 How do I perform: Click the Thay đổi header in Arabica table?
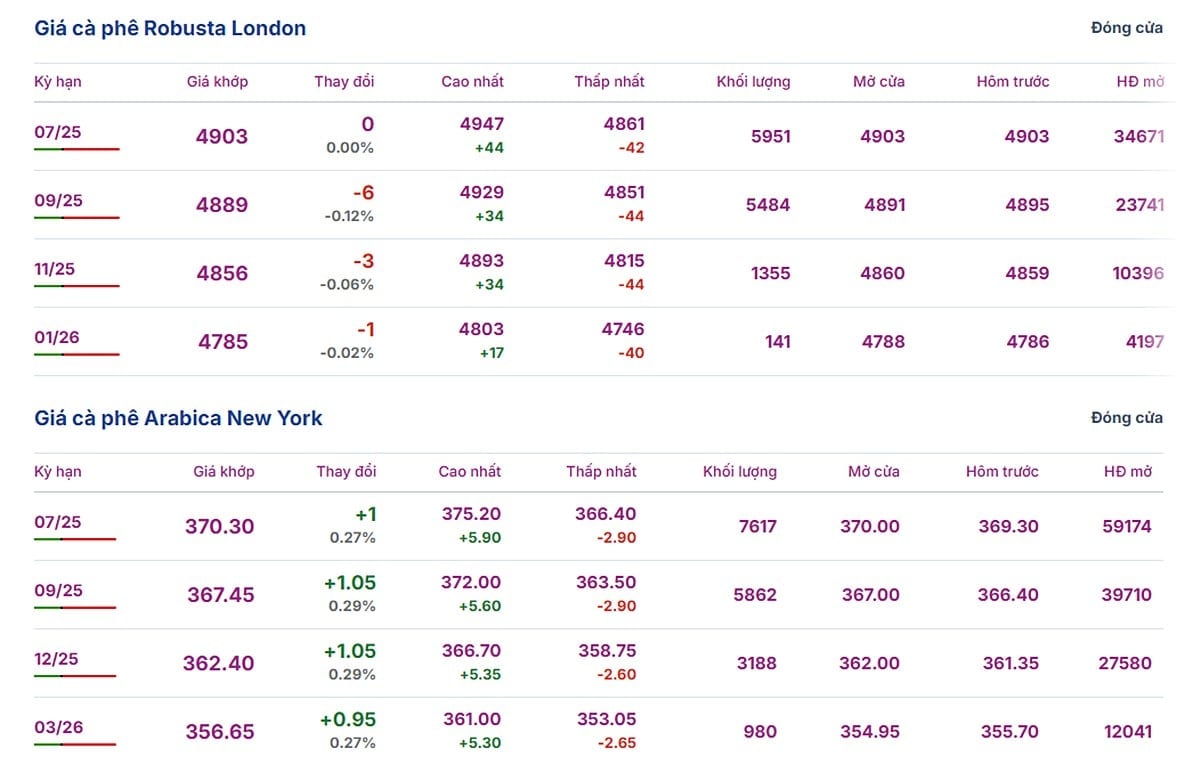[346, 471]
